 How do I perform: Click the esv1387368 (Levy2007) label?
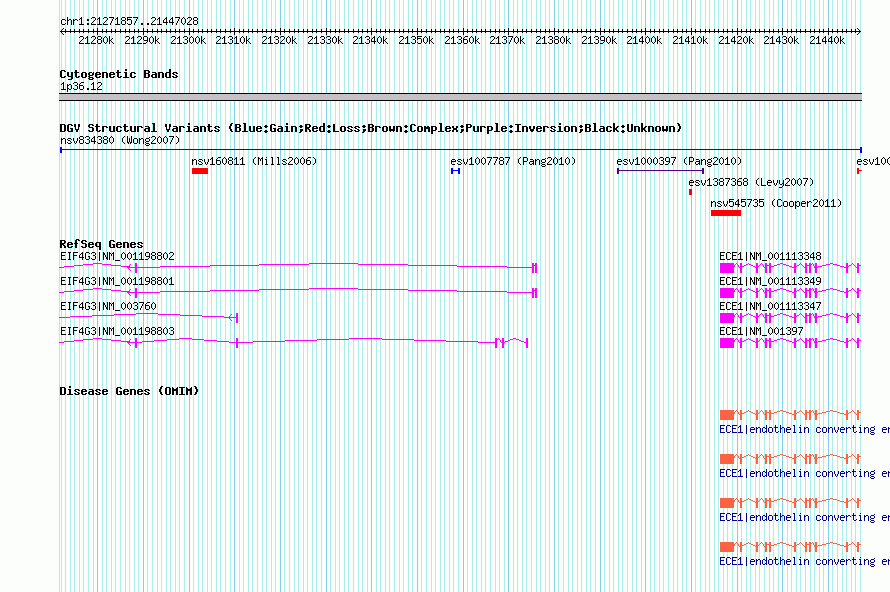pos(751,182)
